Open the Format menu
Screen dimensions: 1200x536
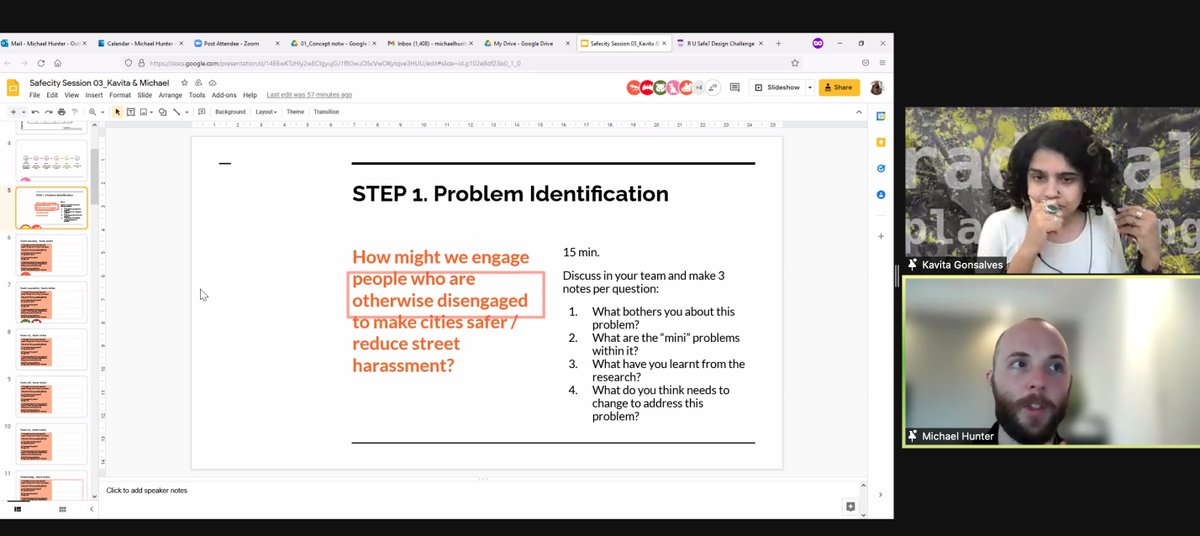tap(120, 95)
